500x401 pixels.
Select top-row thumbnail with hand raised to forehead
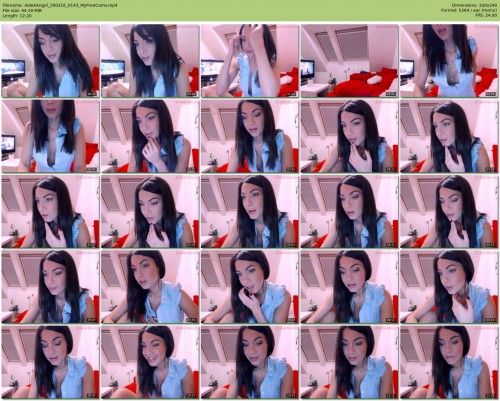[x=250, y=61]
